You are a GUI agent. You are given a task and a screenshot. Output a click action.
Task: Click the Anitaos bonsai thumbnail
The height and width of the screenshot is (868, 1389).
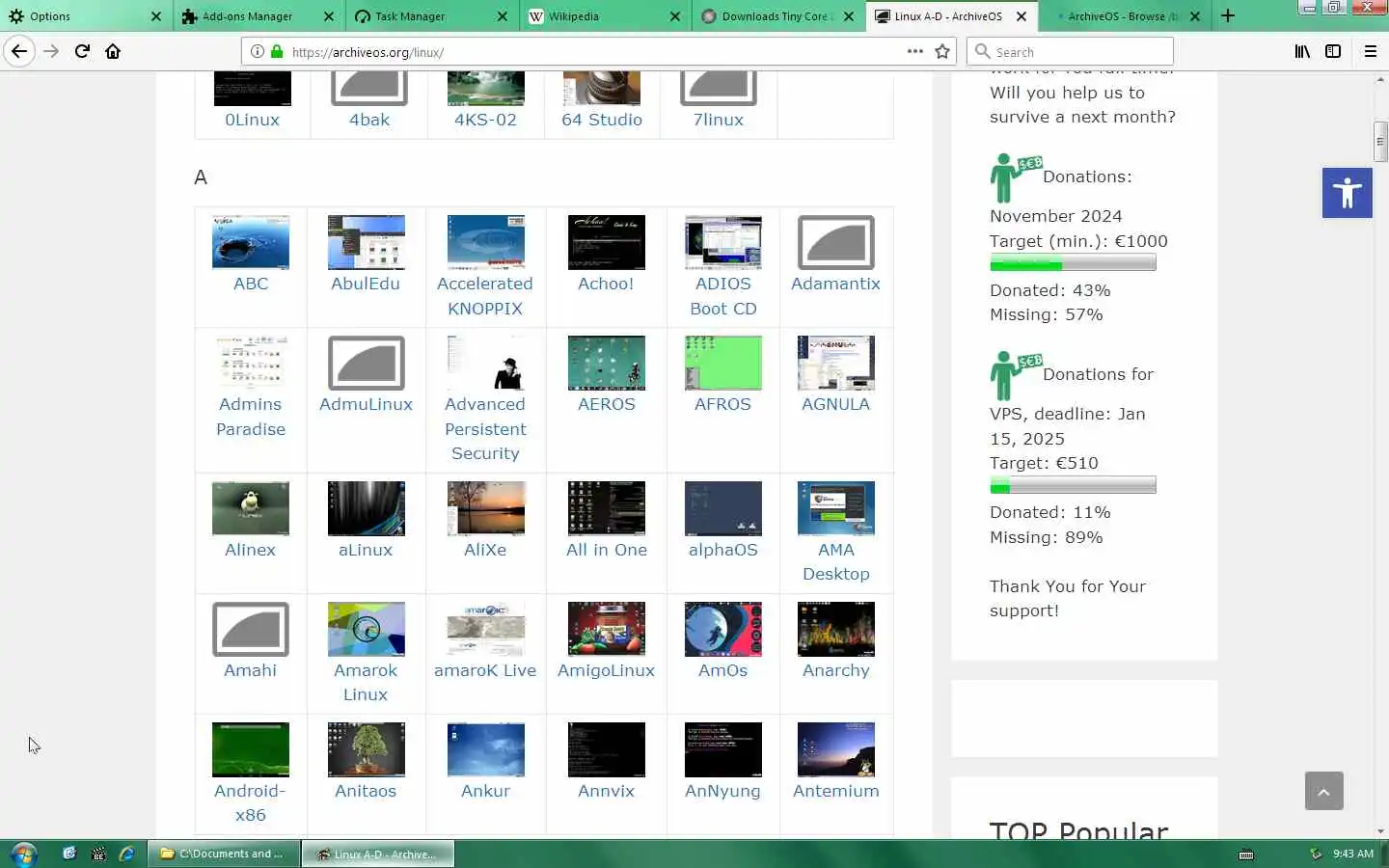(366, 749)
